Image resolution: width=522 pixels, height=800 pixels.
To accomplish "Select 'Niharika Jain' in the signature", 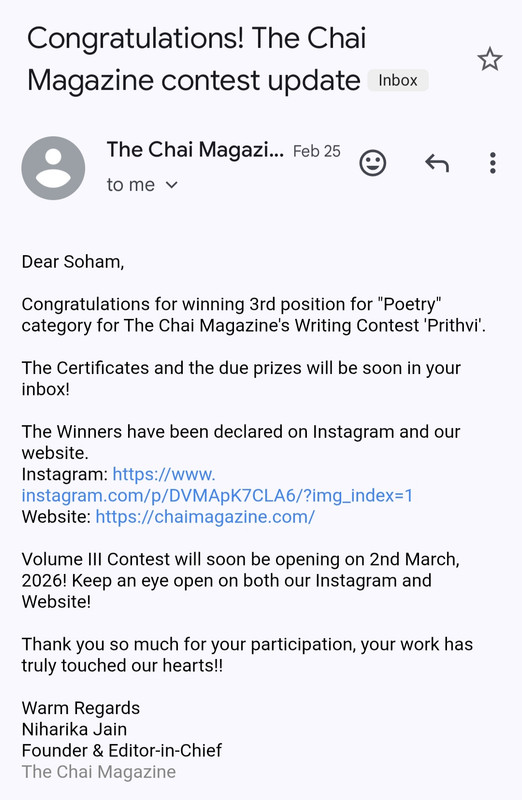I will pyautogui.click(x=74, y=730).
